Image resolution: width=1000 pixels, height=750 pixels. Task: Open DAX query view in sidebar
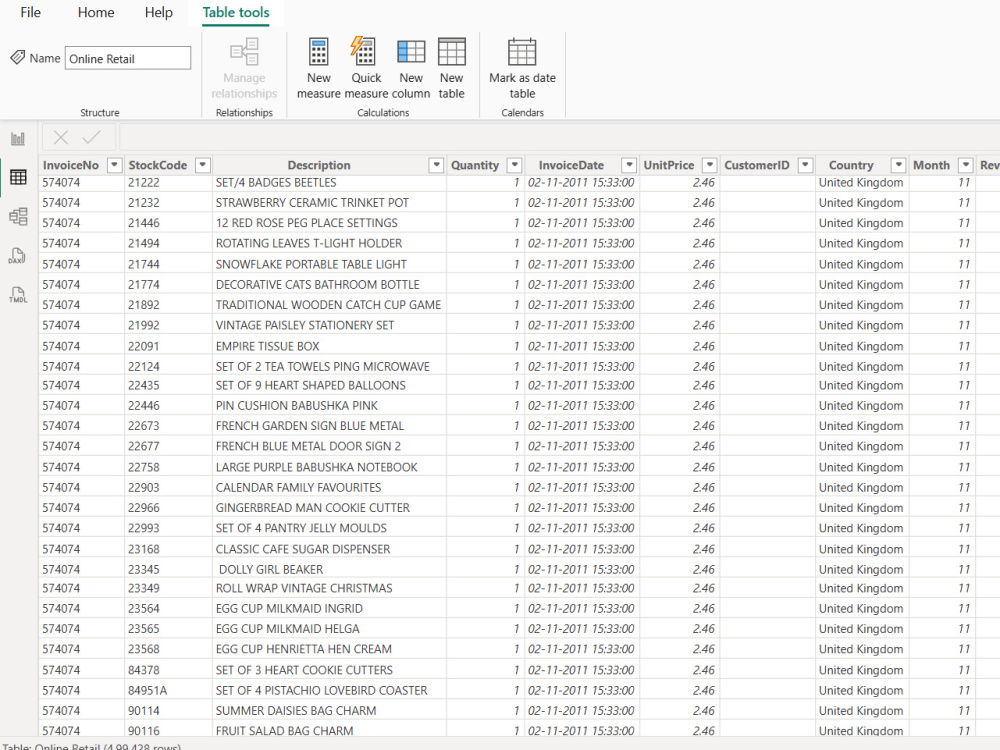tap(18, 256)
